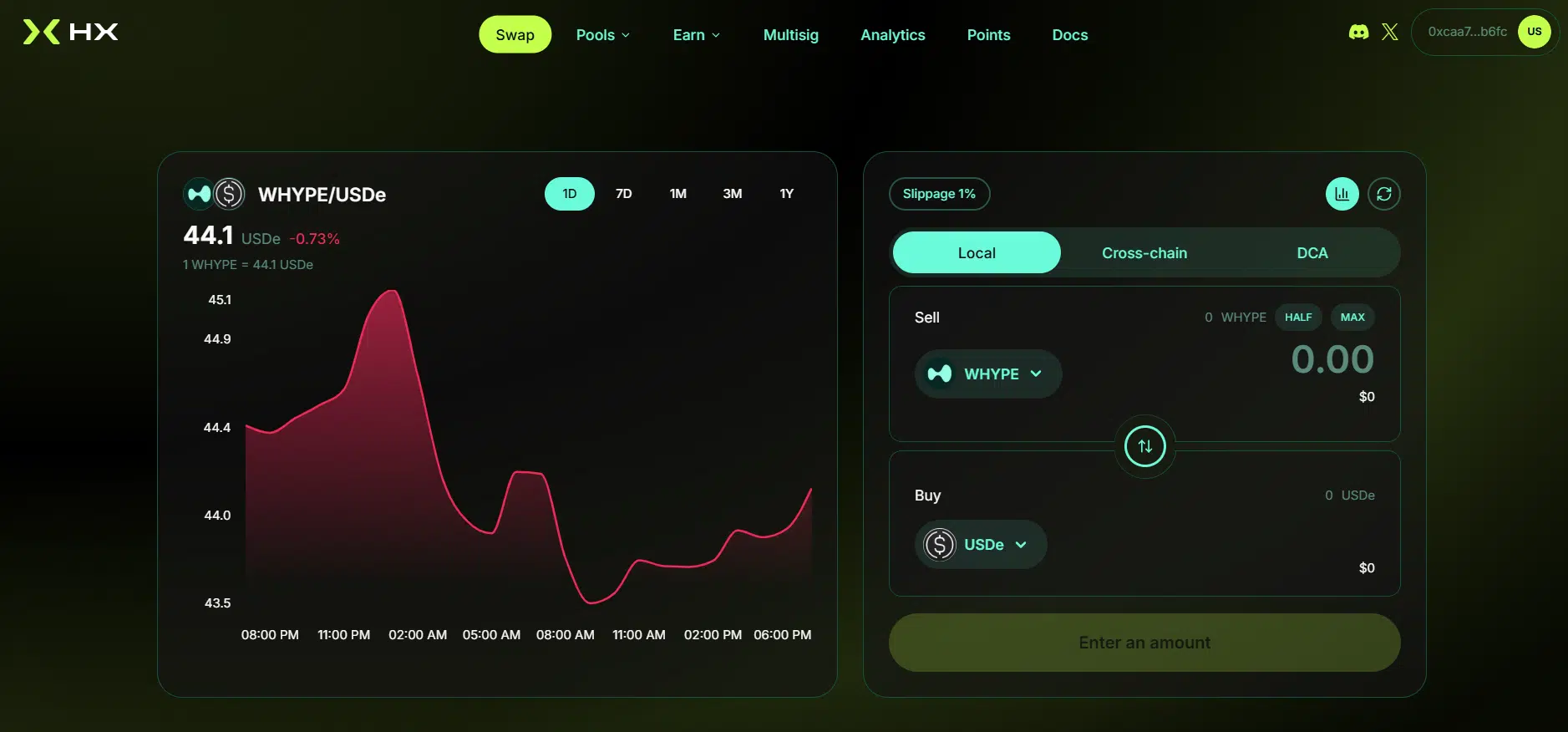The height and width of the screenshot is (732, 1568).
Task: Click the 44.1 current price value
Action: [x=208, y=236]
